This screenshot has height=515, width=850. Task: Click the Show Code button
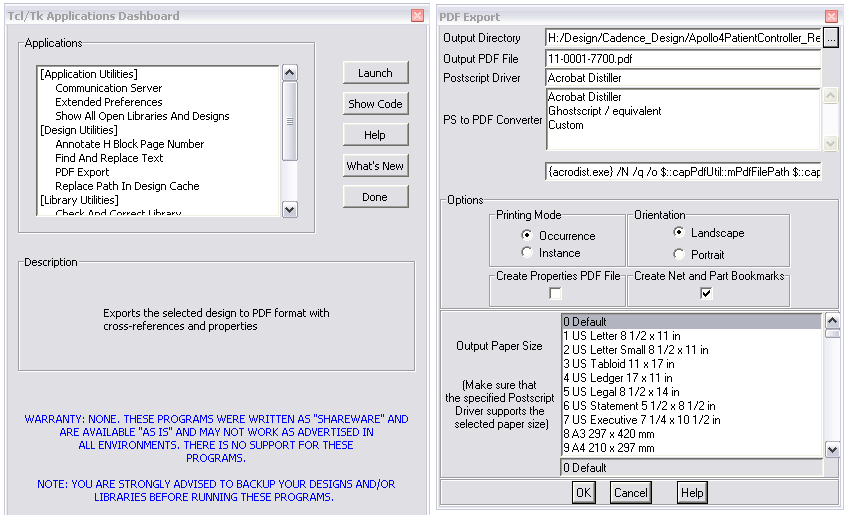(375, 104)
